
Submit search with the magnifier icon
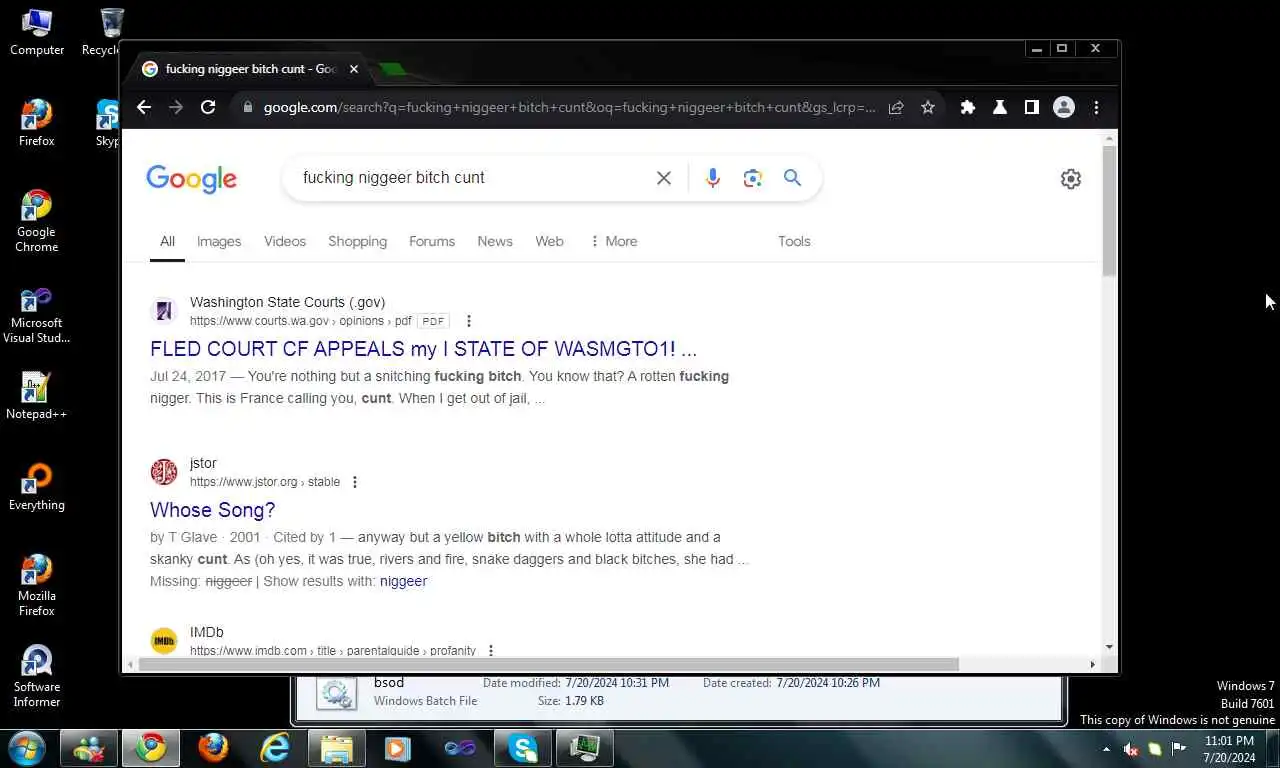pyautogui.click(x=792, y=177)
